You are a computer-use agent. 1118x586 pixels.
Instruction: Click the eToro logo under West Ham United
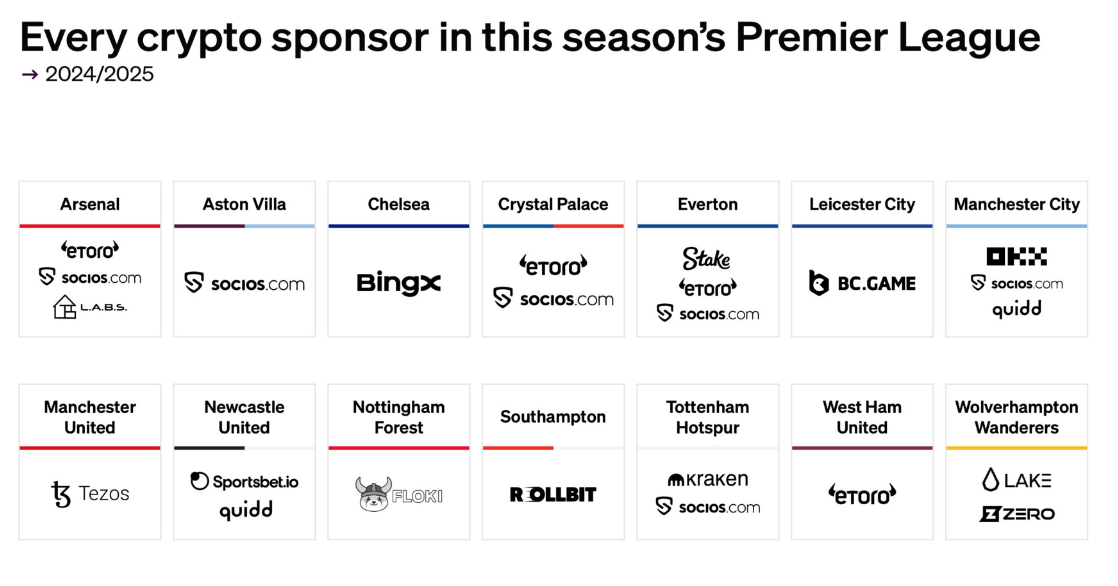pos(862,494)
